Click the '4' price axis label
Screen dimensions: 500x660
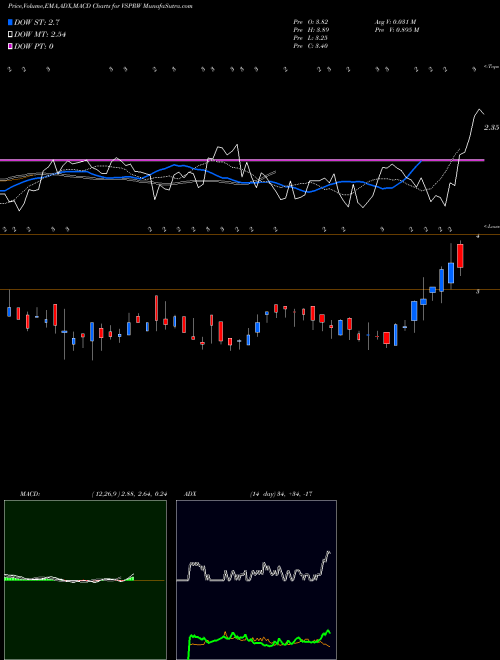click(x=477, y=237)
